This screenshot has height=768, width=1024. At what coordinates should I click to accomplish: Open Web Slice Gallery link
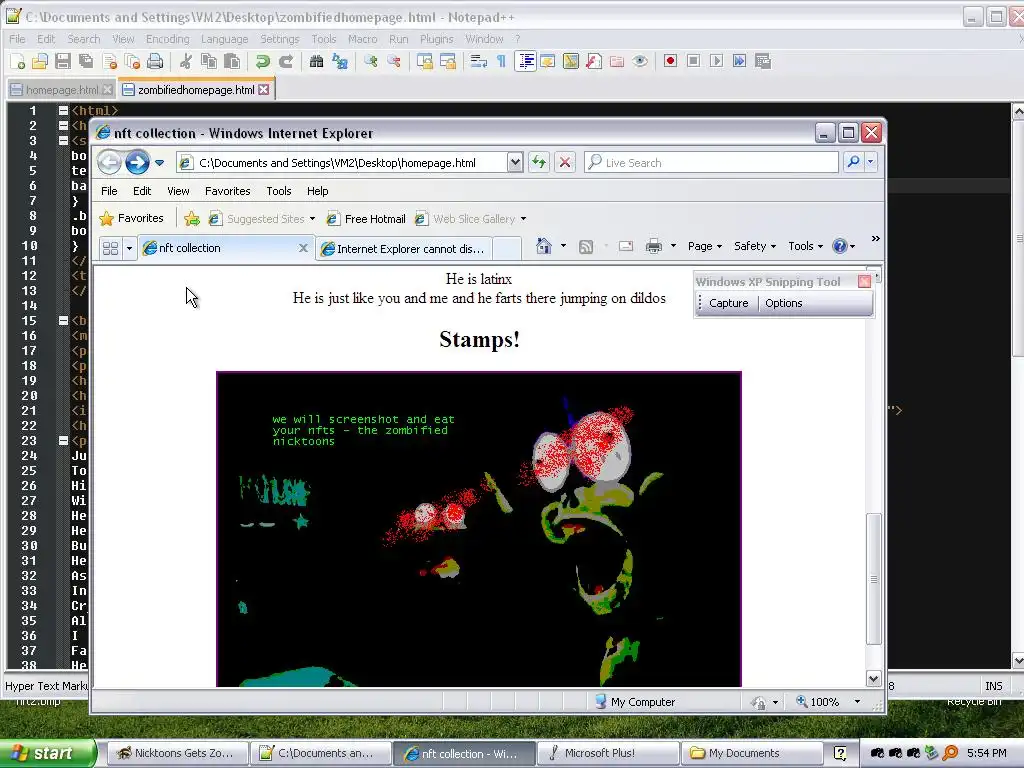pos(470,219)
